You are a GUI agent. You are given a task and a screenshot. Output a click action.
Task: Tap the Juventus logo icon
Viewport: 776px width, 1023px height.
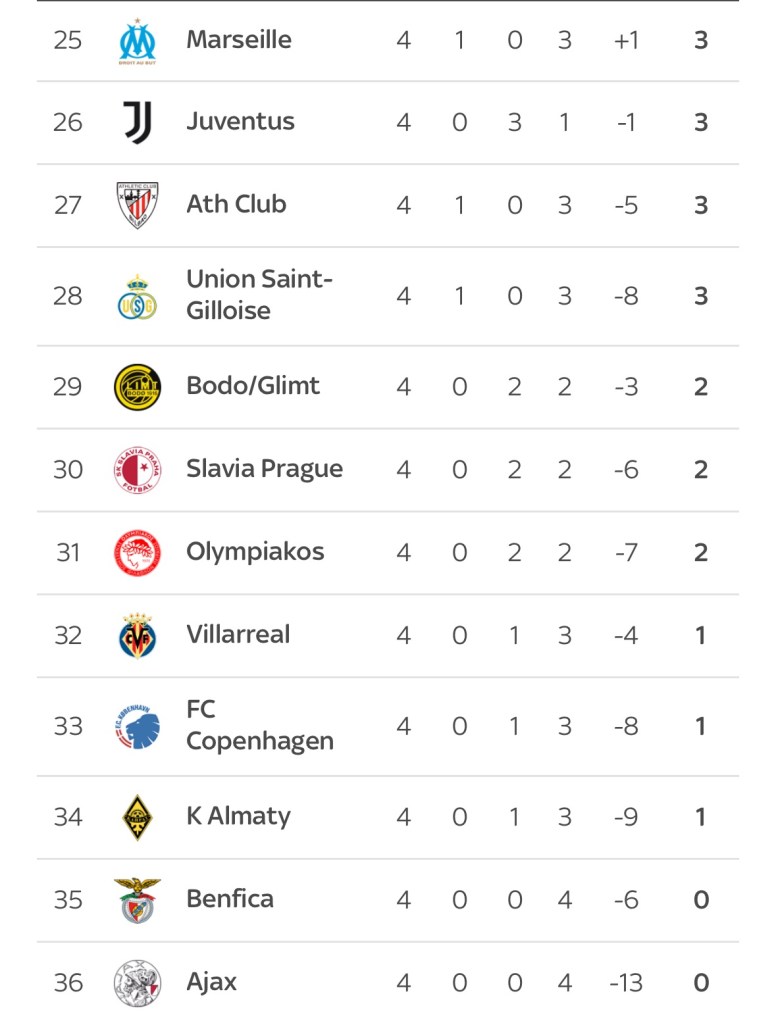click(x=137, y=122)
